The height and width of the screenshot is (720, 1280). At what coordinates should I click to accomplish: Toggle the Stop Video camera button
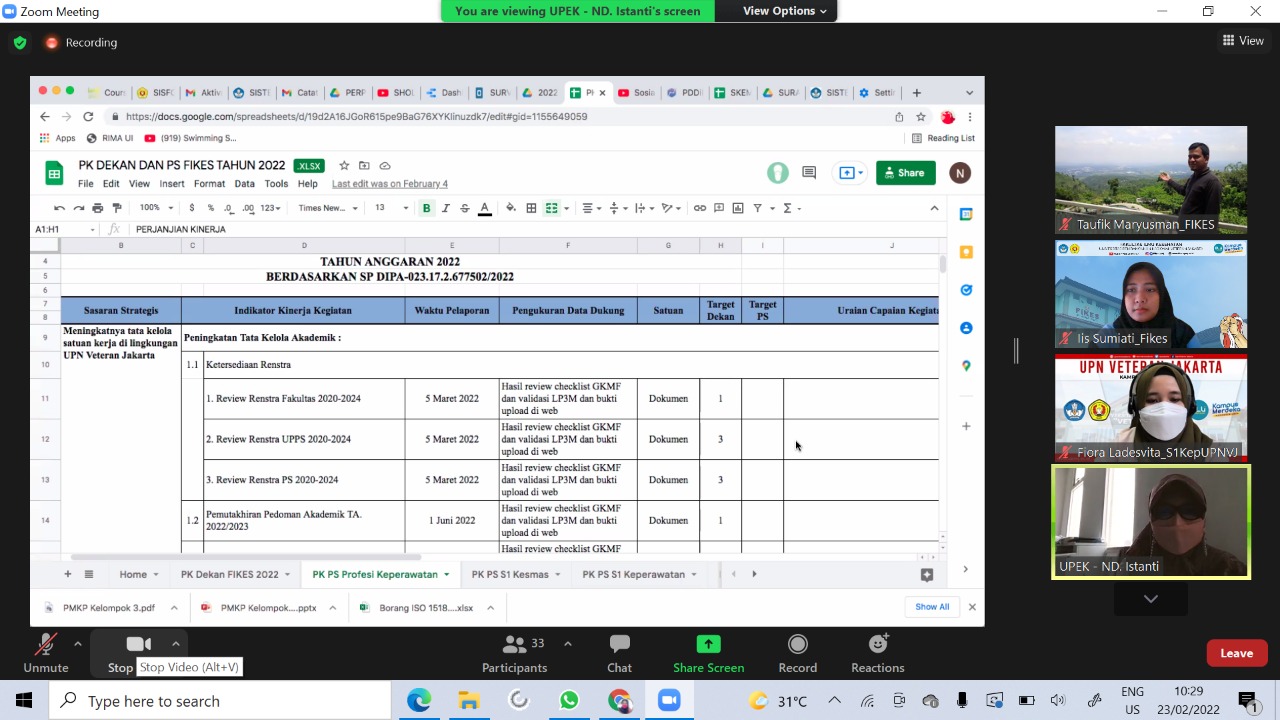[x=138, y=645]
